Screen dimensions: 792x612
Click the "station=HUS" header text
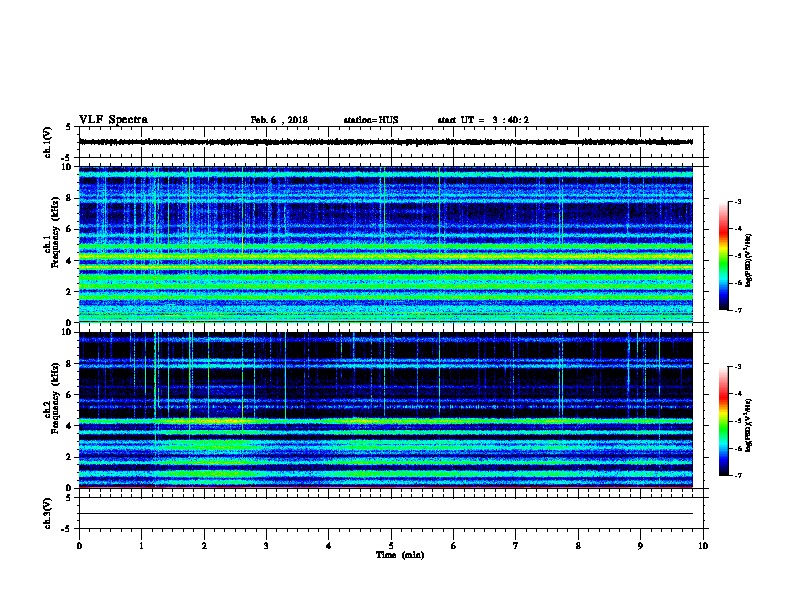coord(371,120)
